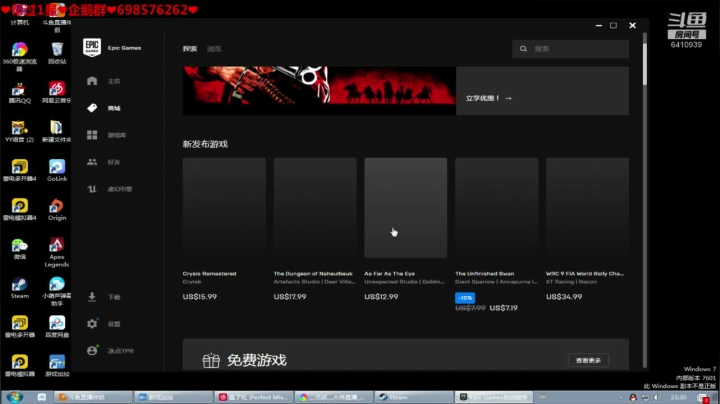Open the Perfect Mix taskbar button
This screenshot has width=720, height=404.
tap(254, 397)
